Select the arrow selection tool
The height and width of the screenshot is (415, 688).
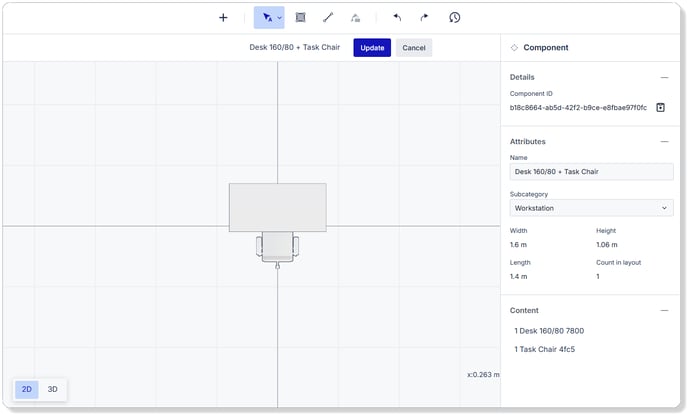[267, 18]
